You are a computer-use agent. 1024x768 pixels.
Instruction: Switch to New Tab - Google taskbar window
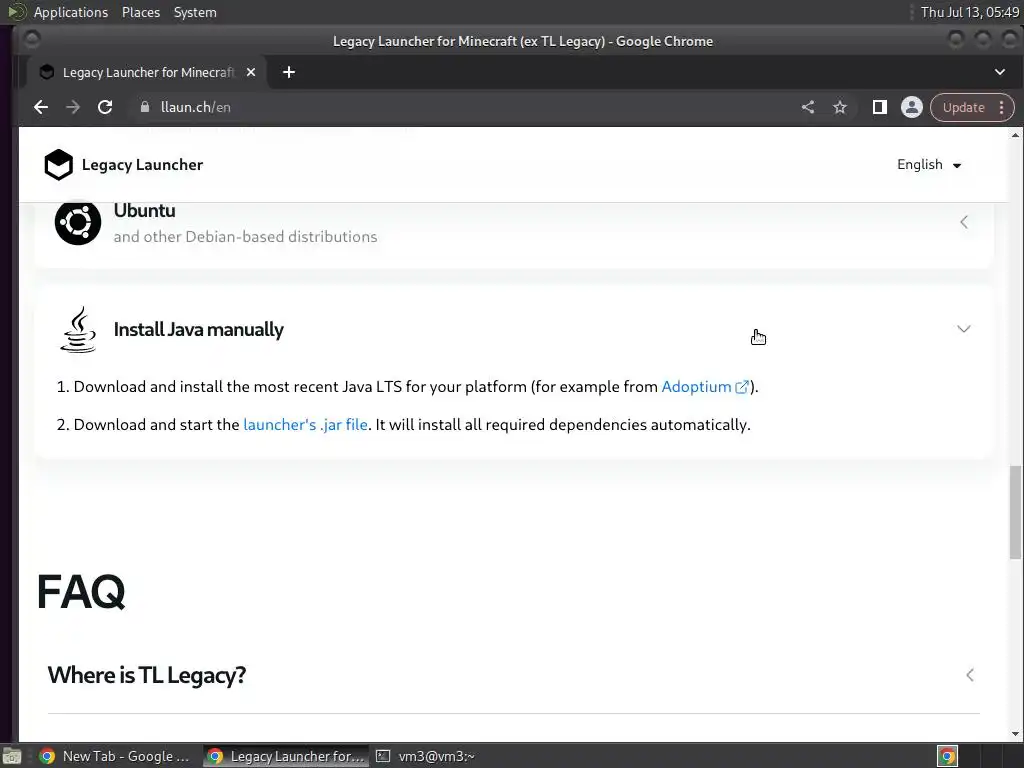click(115, 756)
